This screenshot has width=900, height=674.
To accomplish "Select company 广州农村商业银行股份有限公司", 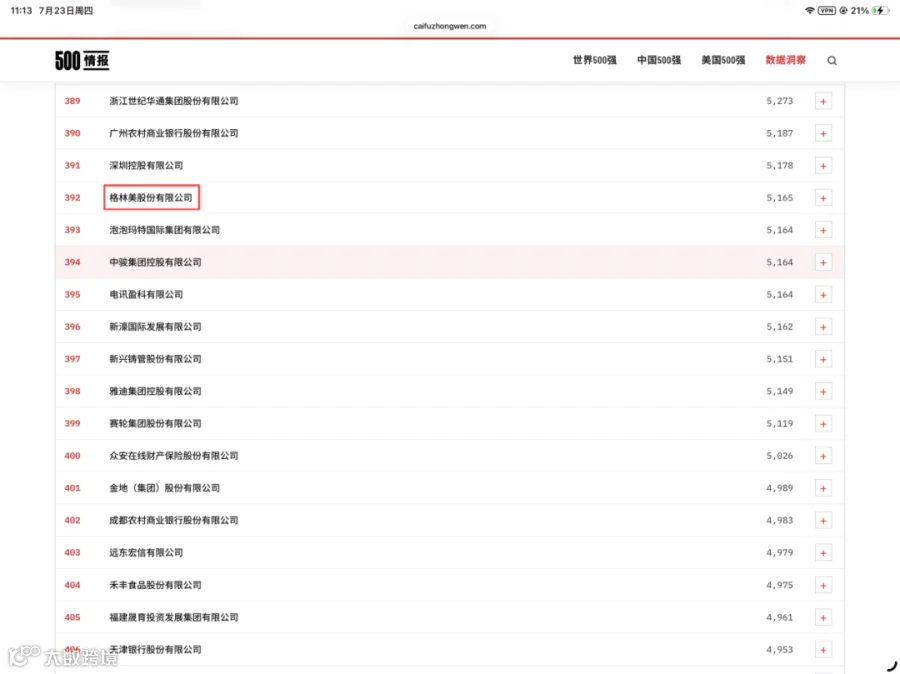I will pyautogui.click(x=174, y=133).
